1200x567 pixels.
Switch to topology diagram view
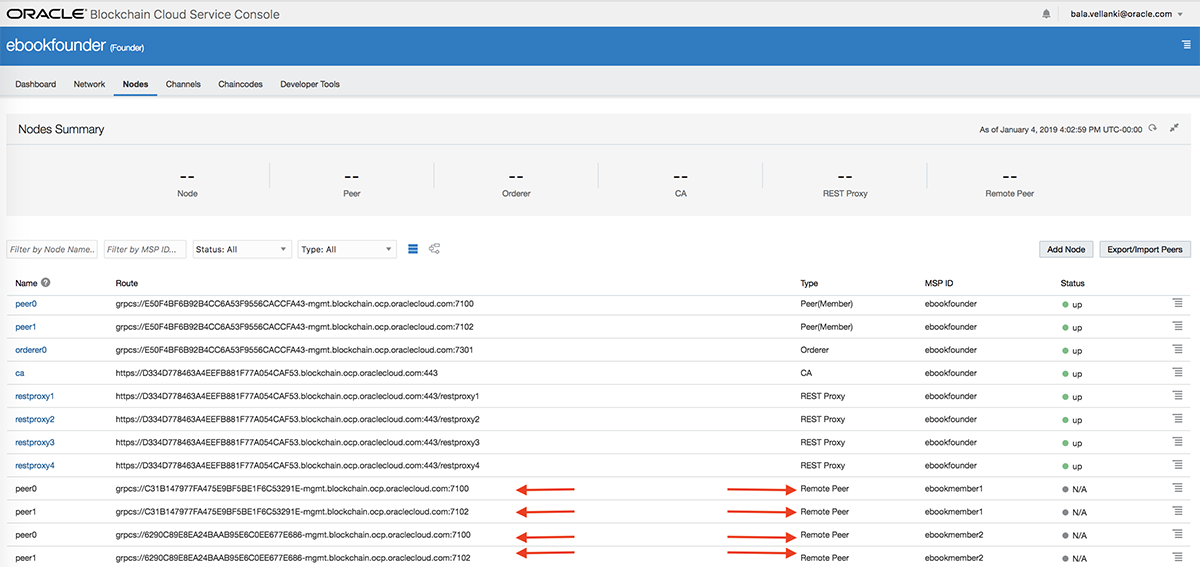[434, 249]
